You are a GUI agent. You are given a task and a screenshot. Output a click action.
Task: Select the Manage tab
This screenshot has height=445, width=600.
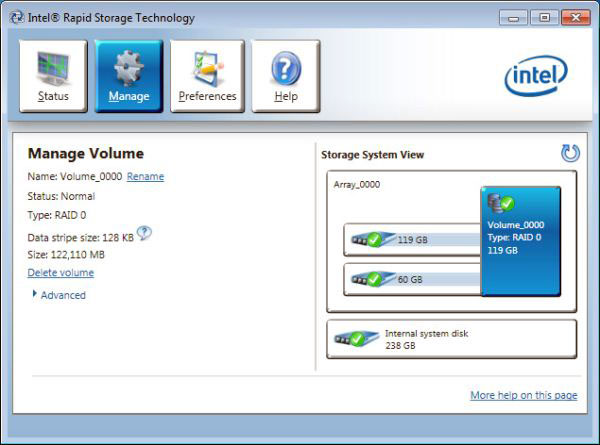click(129, 76)
